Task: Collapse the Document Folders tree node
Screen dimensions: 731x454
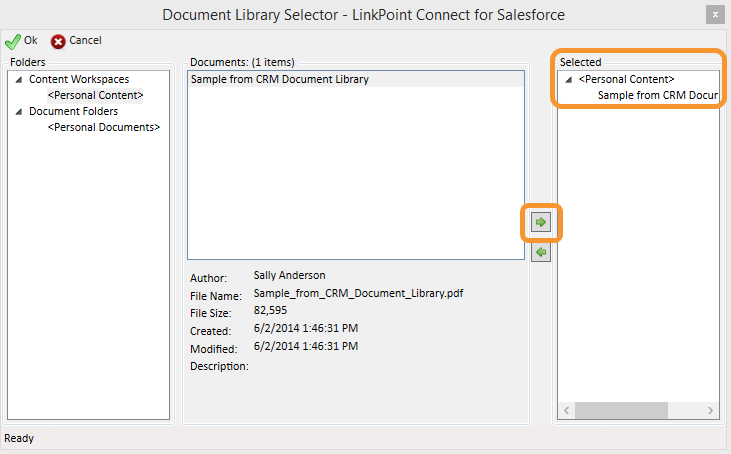Action: 19,112
